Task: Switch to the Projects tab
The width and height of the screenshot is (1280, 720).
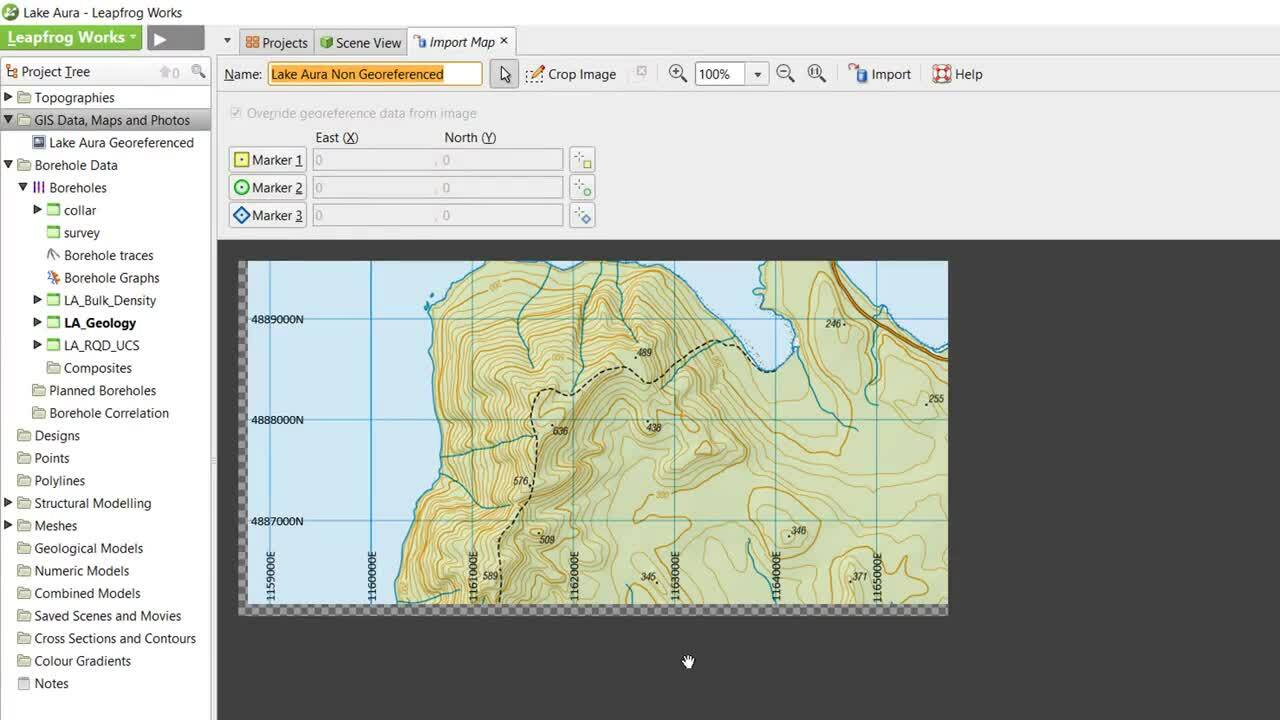Action: (277, 42)
